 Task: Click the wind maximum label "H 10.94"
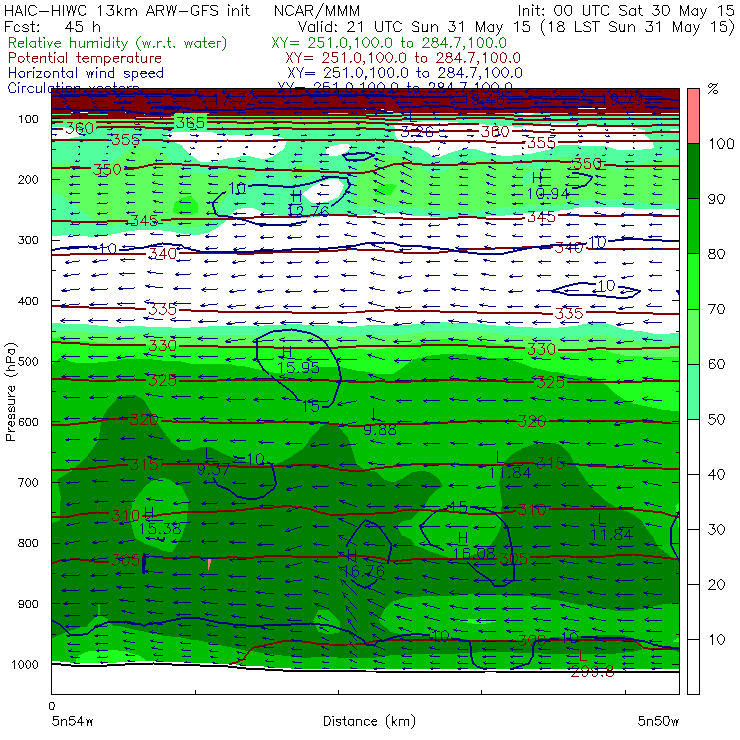547,185
